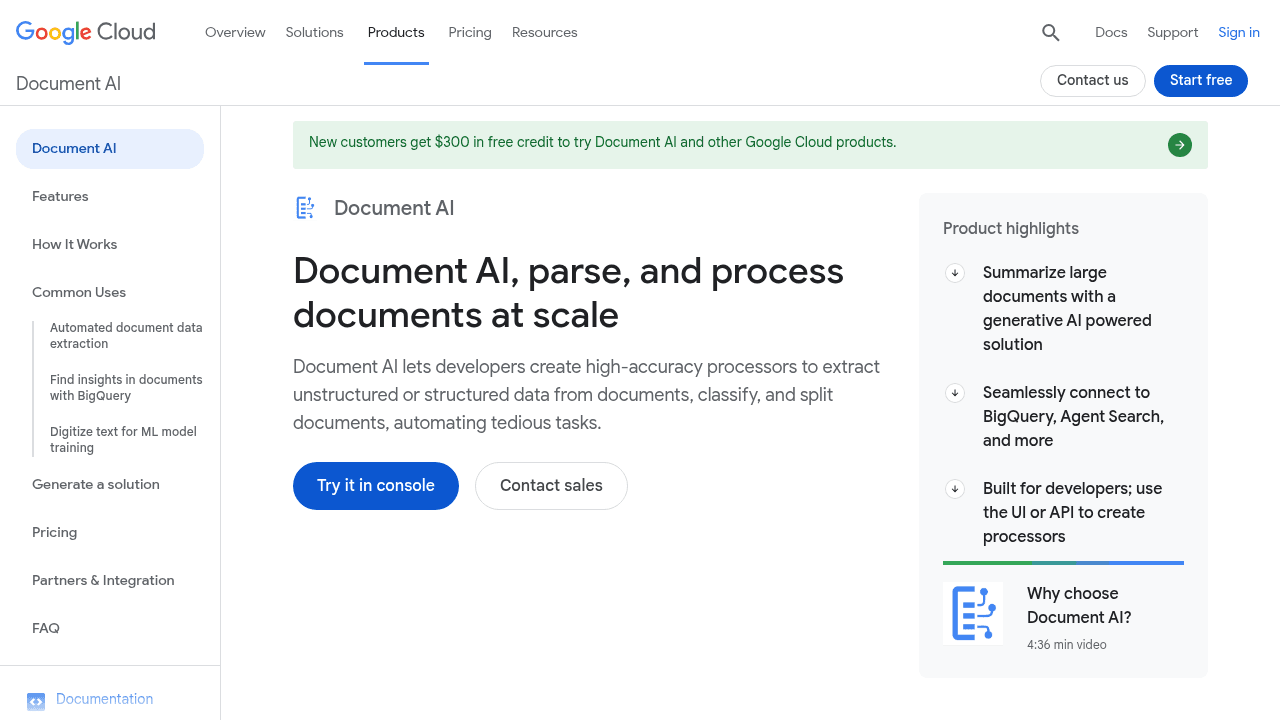Open Summarize large documents highlight text
The image size is (1280, 720).
pyautogui.click(x=1067, y=308)
